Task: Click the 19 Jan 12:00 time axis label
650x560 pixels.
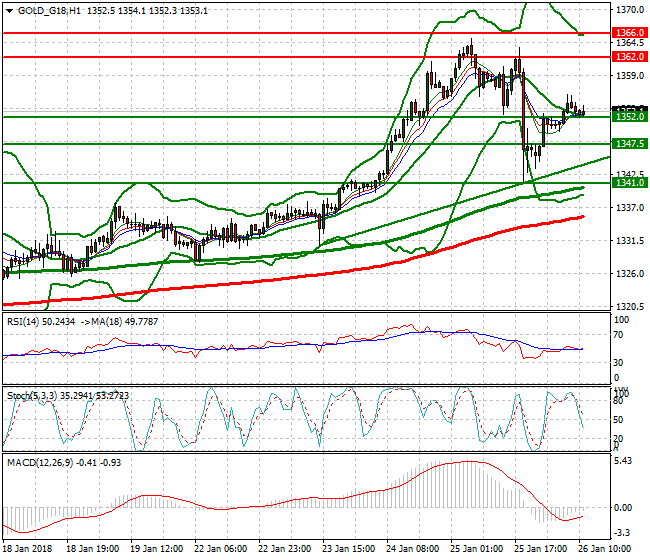Action: click(157, 549)
